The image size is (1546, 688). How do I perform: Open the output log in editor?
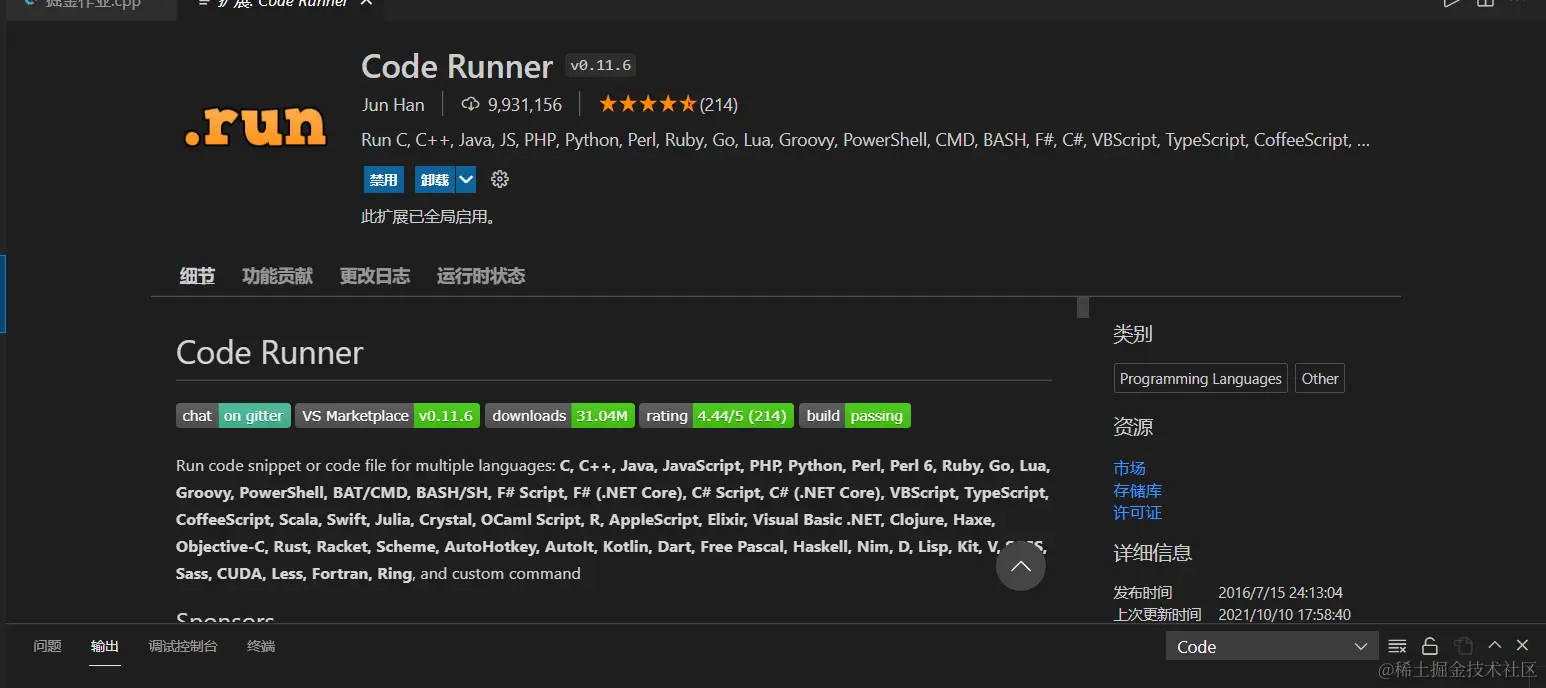click(1463, 646)
